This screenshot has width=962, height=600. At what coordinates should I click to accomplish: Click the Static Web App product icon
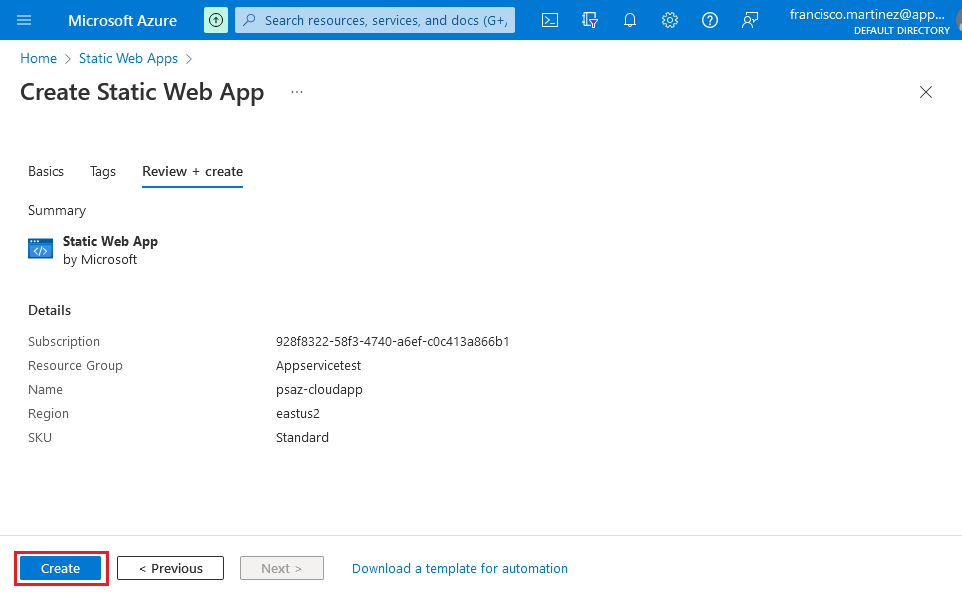pos(40,250)
